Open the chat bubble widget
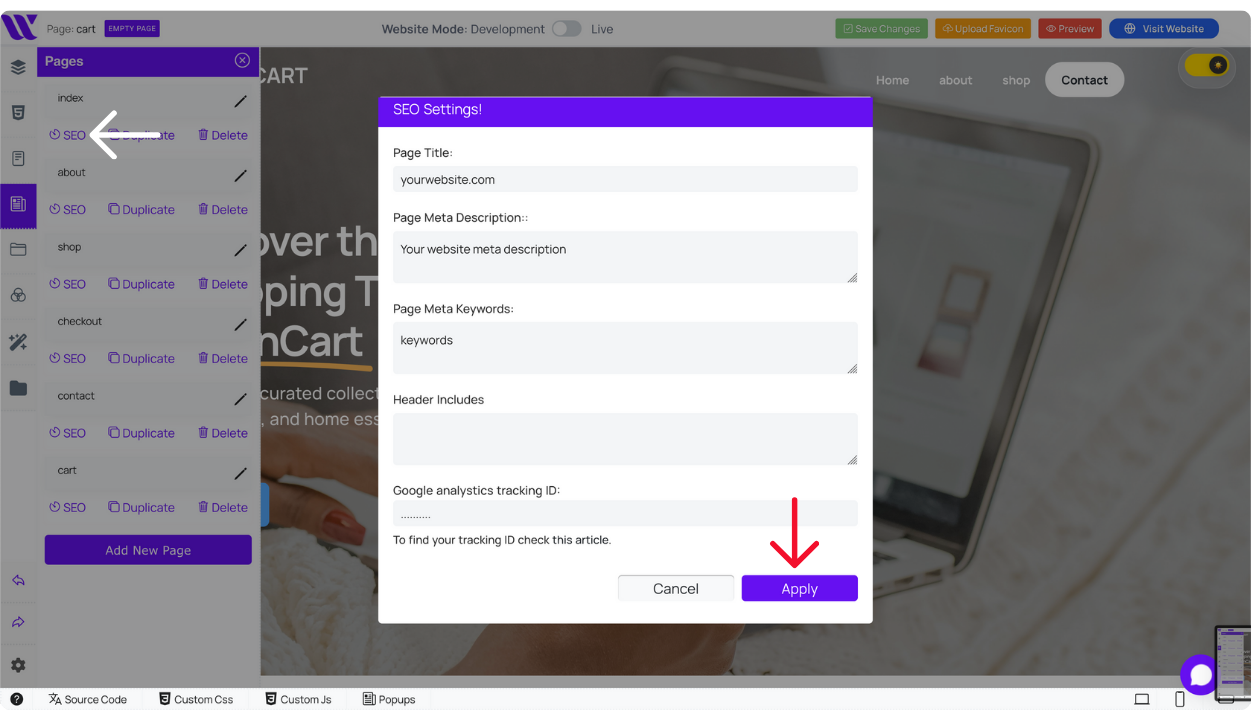 1200,675
